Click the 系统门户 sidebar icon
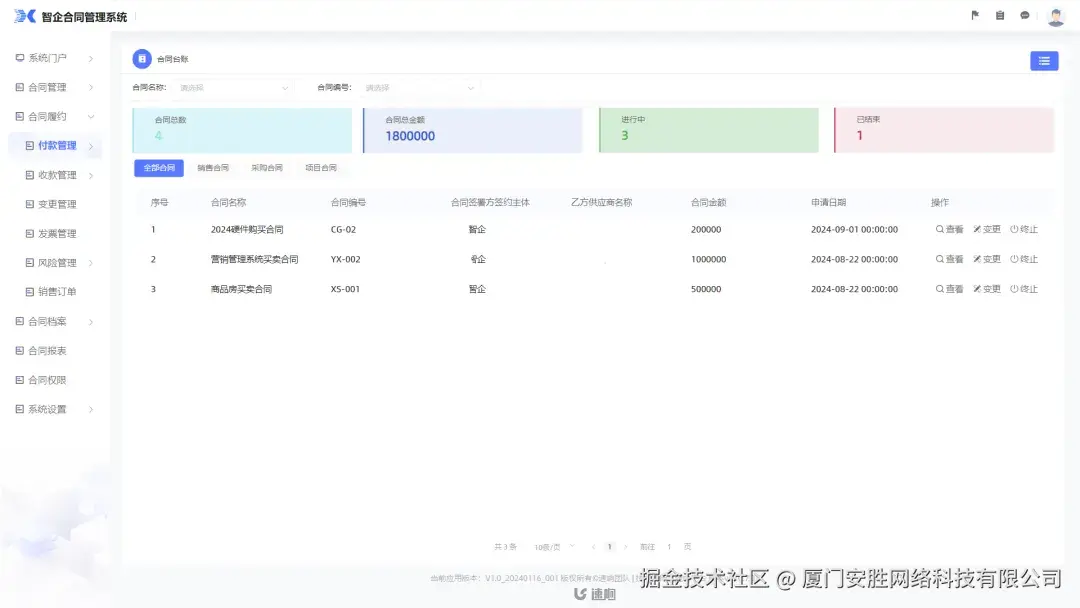This screenshot has height=608, width=1080. tap(20, 58)
